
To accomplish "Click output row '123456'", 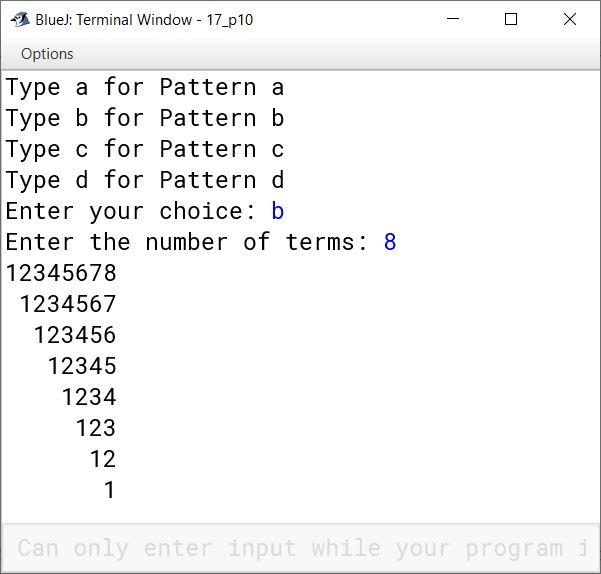I will pyautogui.click(x=75, y=335).
